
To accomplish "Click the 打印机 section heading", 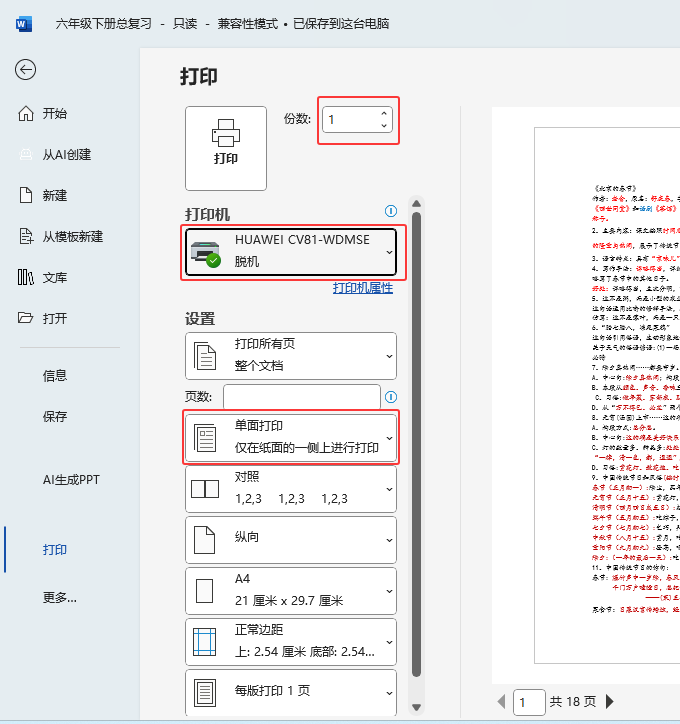I will [x=207, y=214].
